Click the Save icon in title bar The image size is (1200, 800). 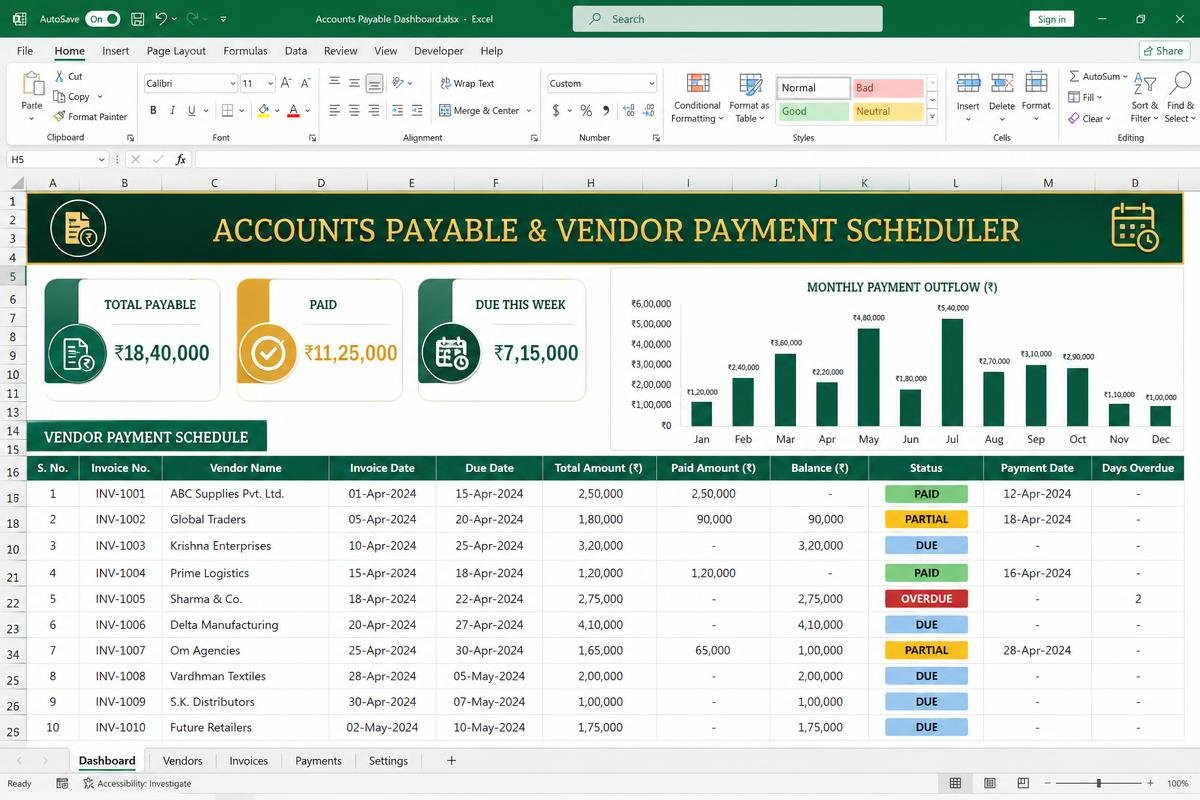[137, 19]
